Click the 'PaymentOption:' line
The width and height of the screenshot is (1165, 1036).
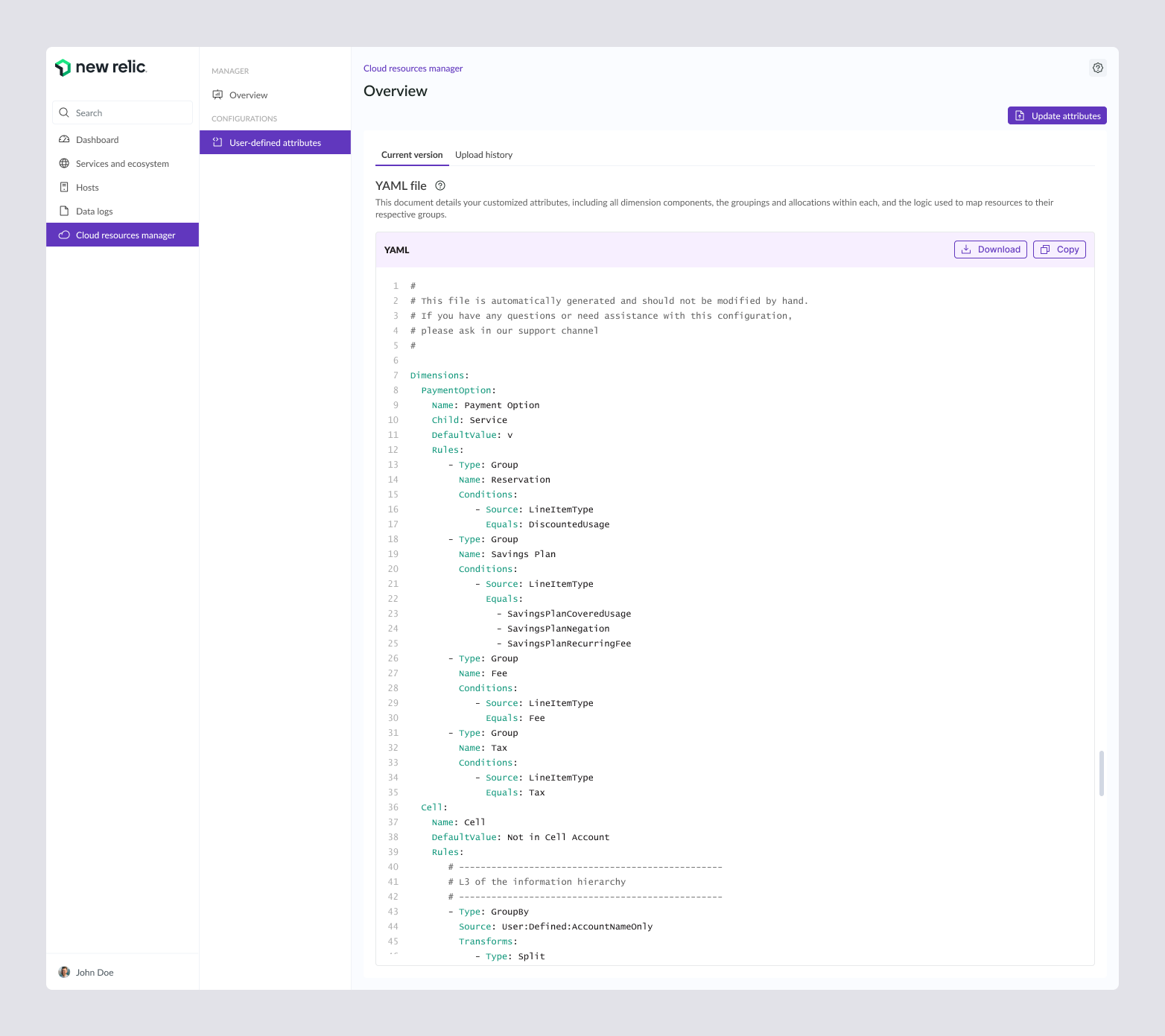point(458,390)
